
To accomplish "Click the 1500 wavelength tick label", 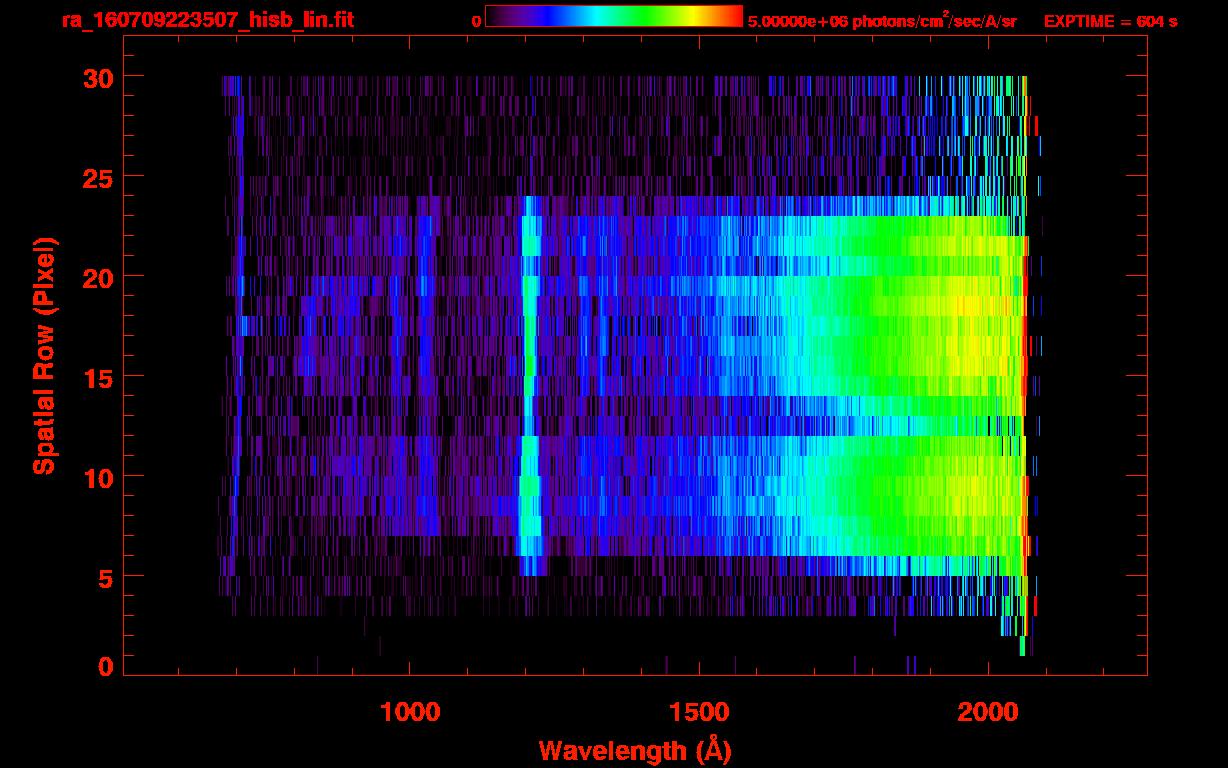I will (698, 712).
